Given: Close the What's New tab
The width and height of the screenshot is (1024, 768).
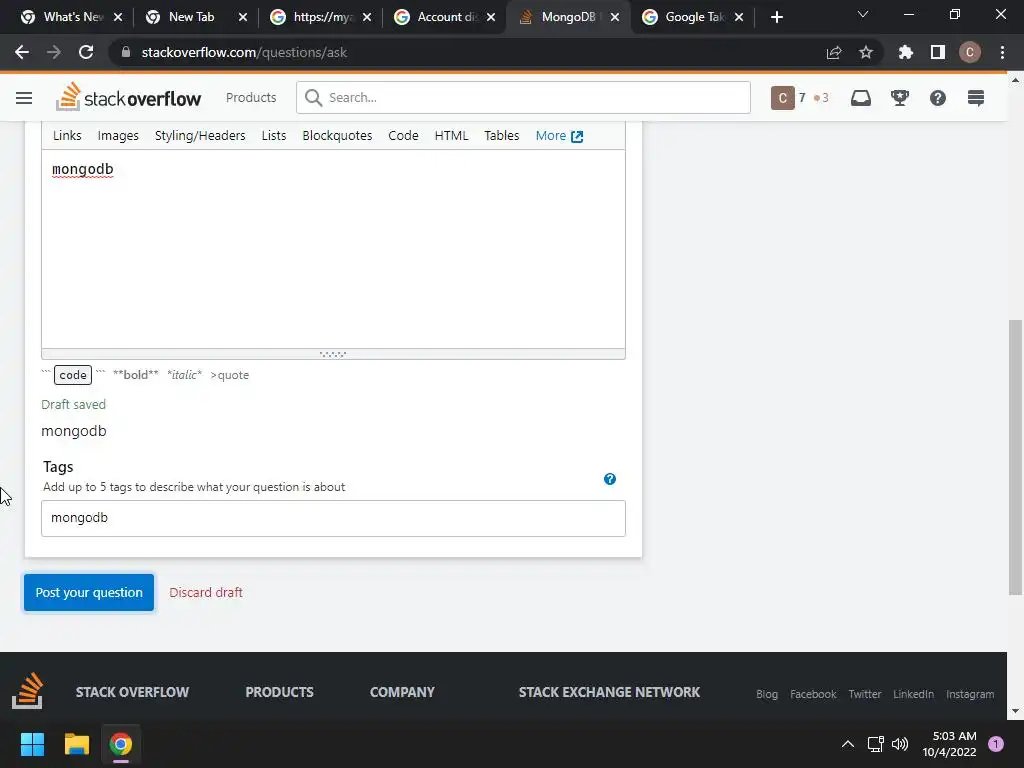Looking at the screenshot, I should 118,17.
